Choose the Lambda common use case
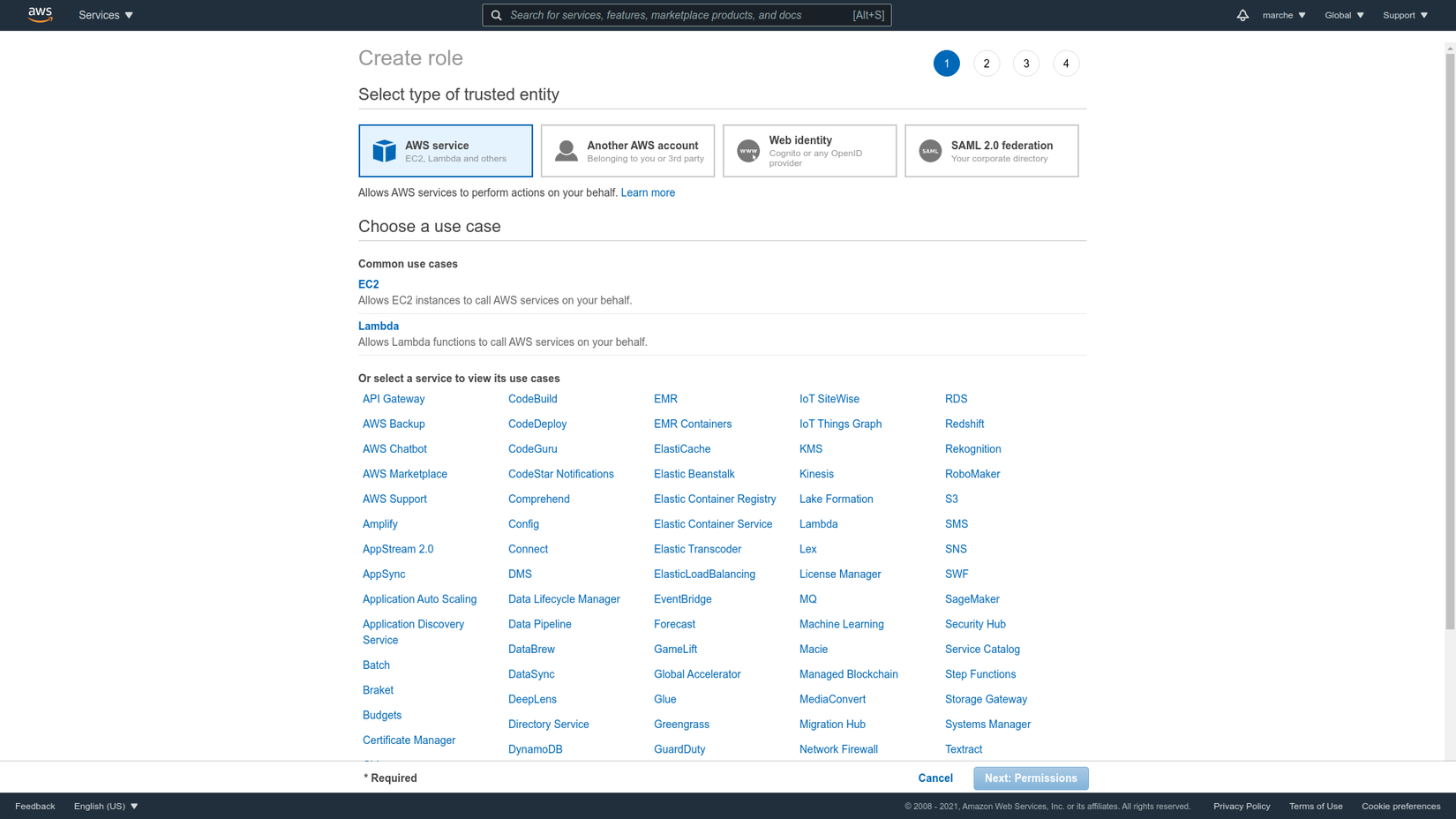 [379, 326]
